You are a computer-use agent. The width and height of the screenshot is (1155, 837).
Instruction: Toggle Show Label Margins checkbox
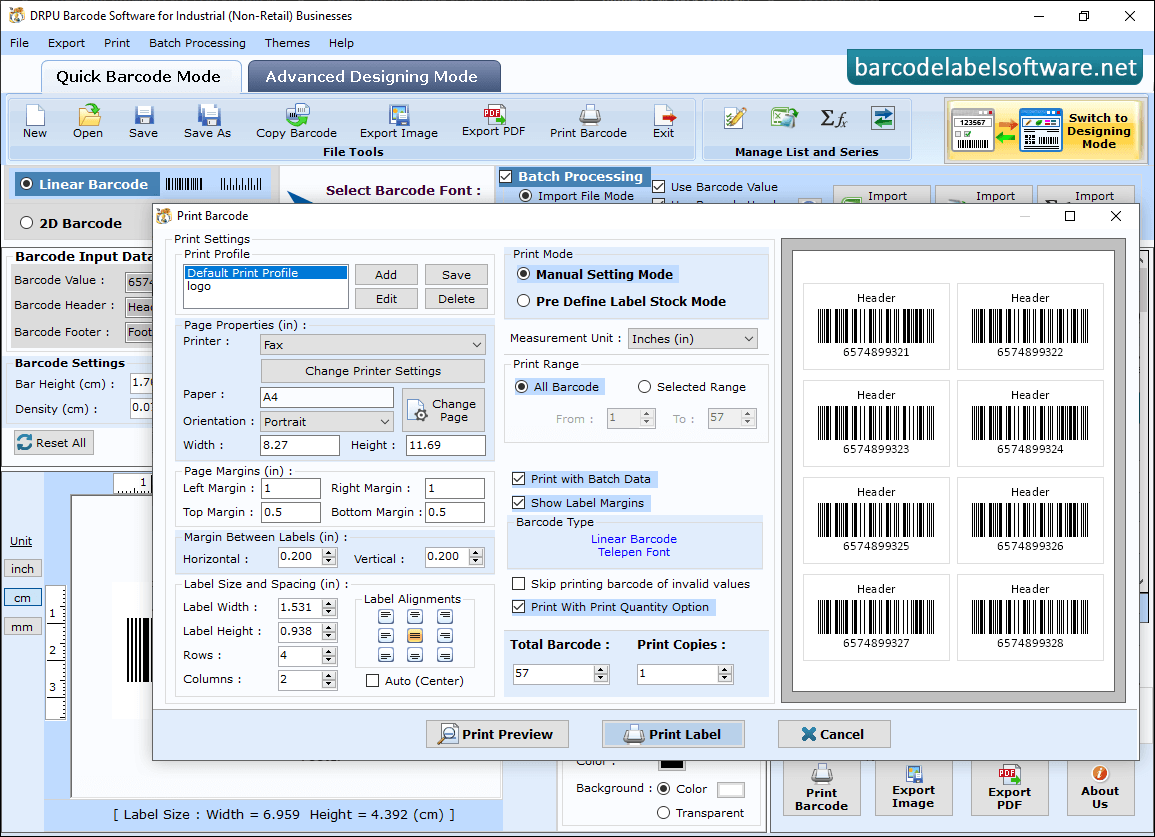point(519,502)
